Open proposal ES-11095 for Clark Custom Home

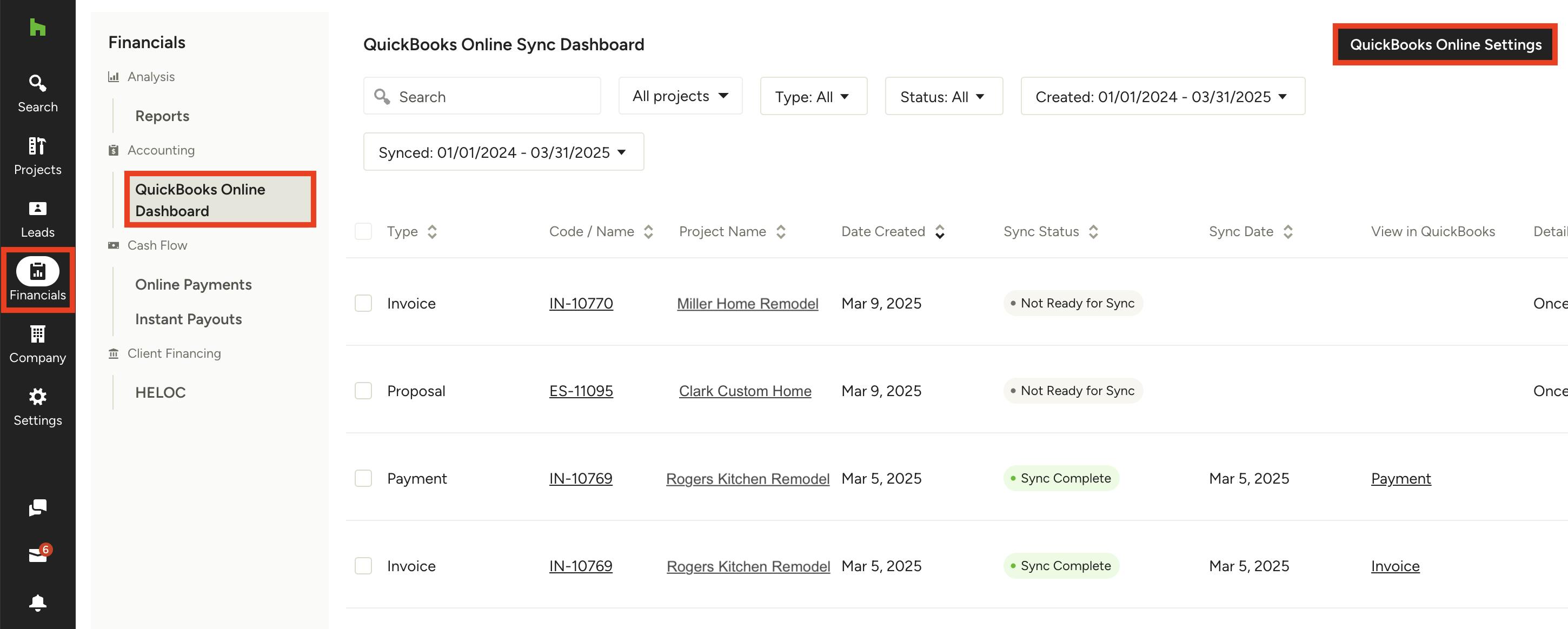point(581,391)
